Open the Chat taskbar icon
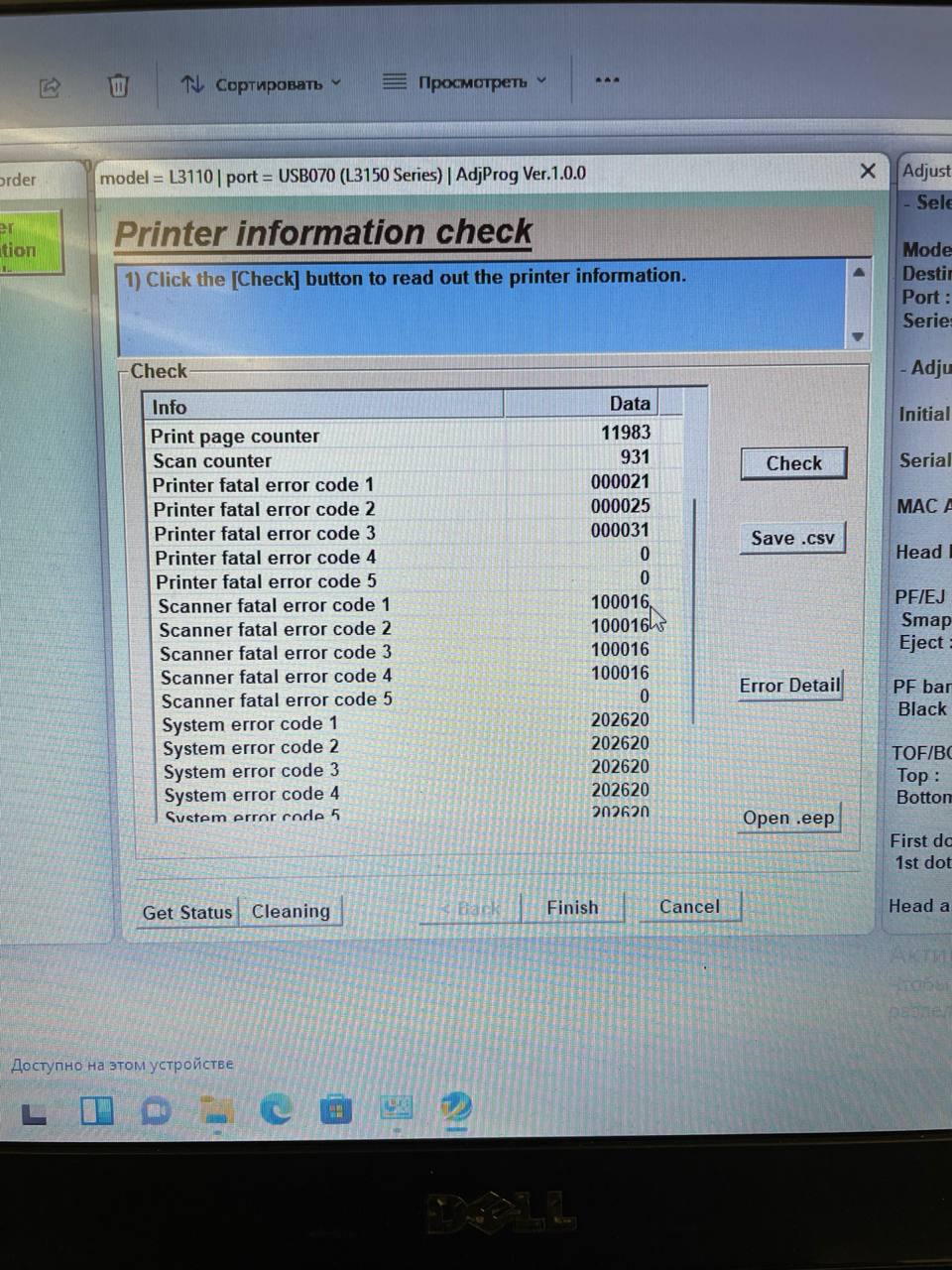The width and height of the screenshot is (952, 1270). tap(156, 1110)
